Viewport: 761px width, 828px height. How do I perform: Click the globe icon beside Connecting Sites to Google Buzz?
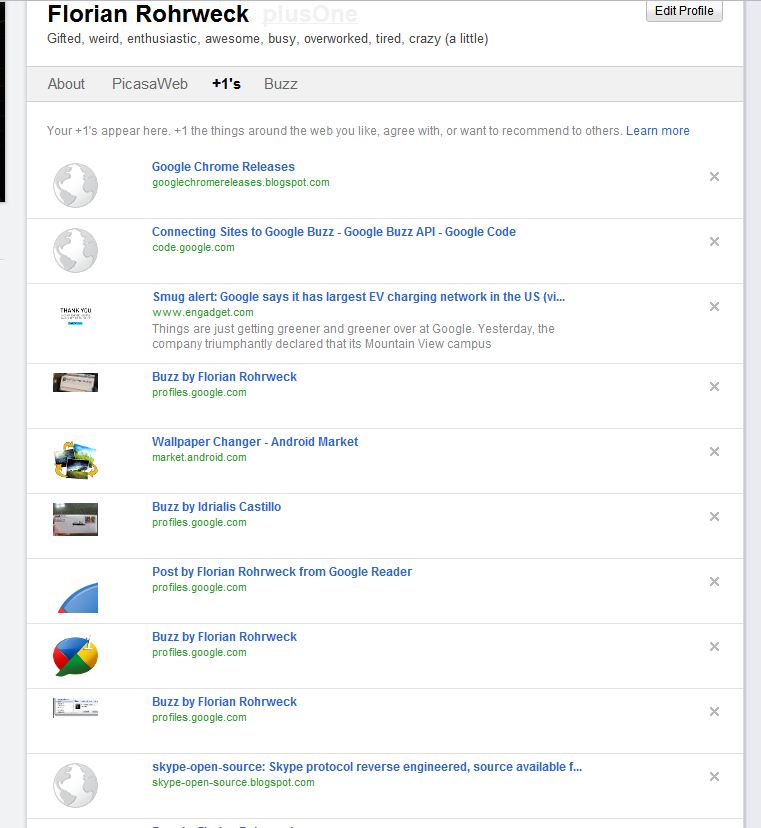click(76, 250)
